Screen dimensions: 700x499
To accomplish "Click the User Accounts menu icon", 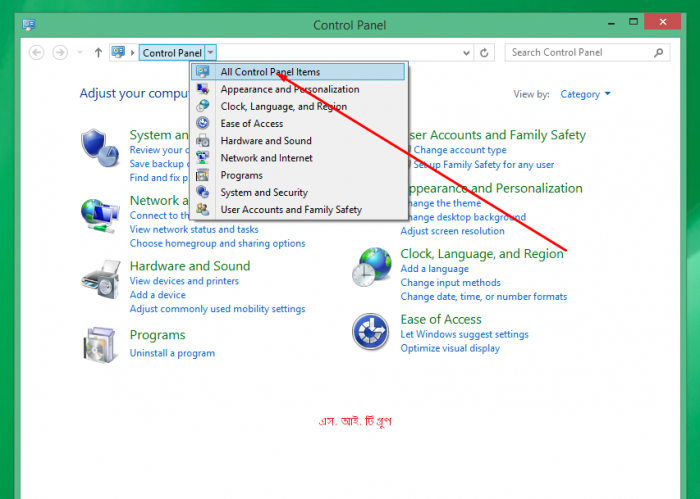I will click(203, 209).
